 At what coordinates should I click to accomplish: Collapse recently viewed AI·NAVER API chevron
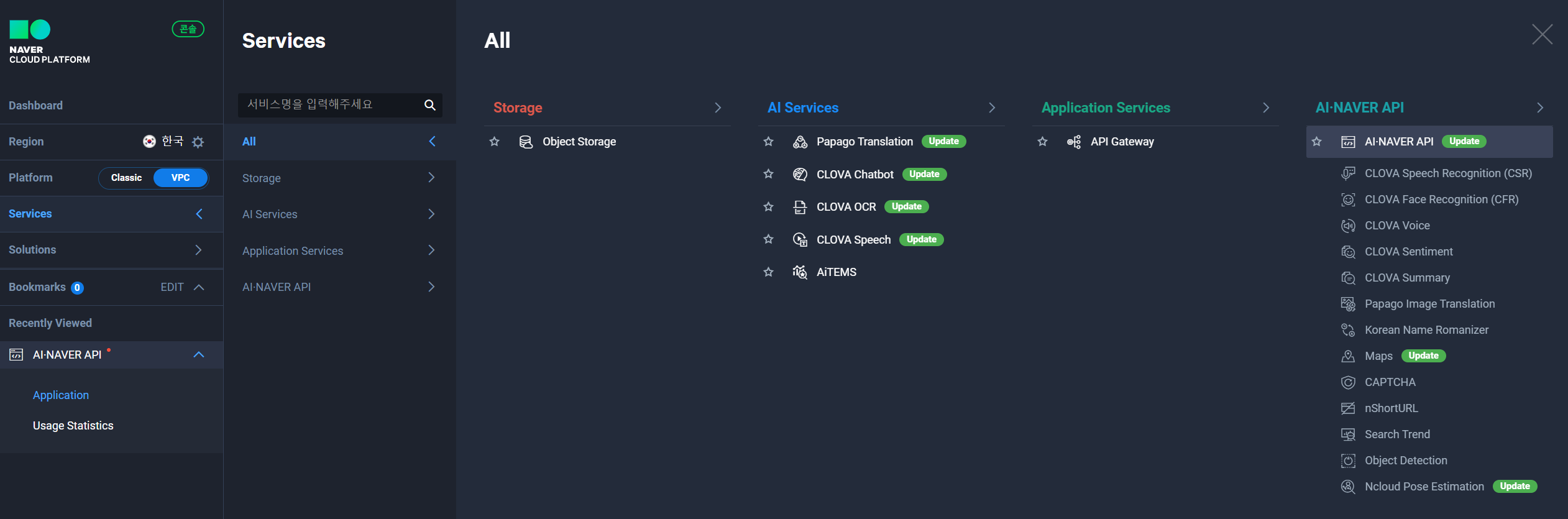point(199,355)
